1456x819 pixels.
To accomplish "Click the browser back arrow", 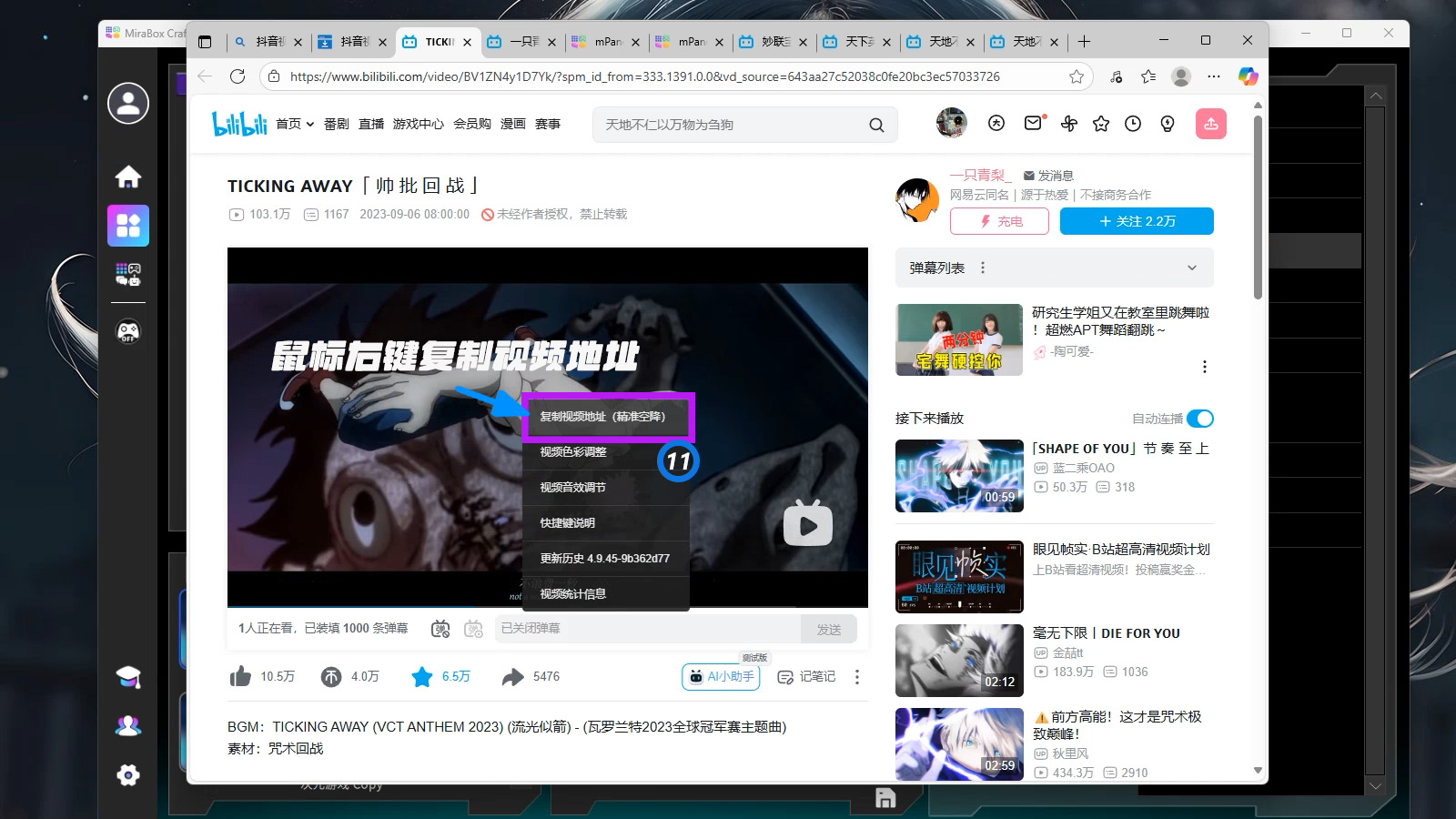I will coord(205,76).
